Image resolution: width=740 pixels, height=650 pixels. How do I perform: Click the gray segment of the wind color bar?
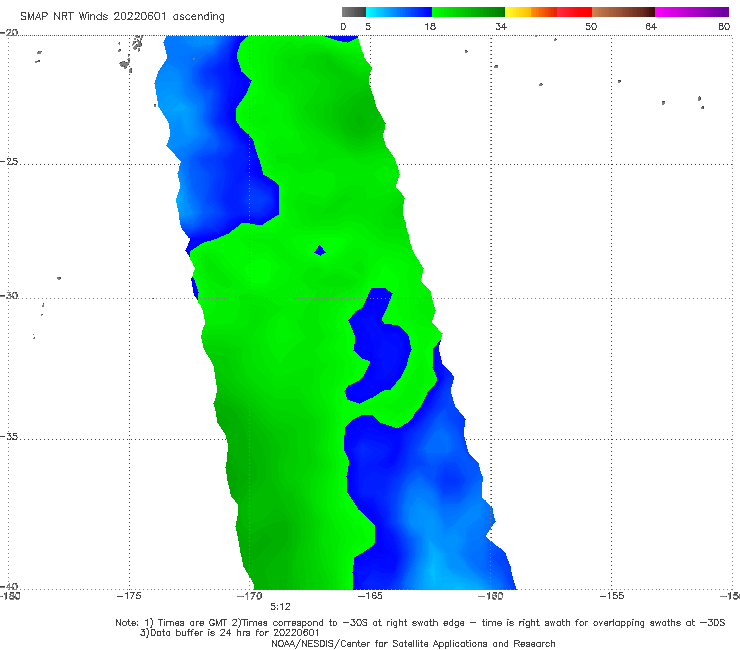coord(354,12)
